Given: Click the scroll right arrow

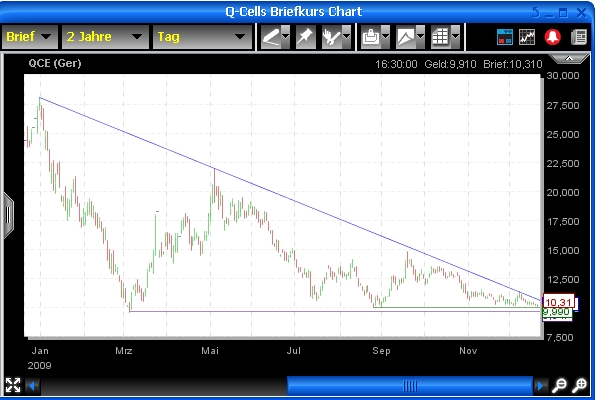Looking at the screenshot, I should pyautogui.click(x=540, y=386).
